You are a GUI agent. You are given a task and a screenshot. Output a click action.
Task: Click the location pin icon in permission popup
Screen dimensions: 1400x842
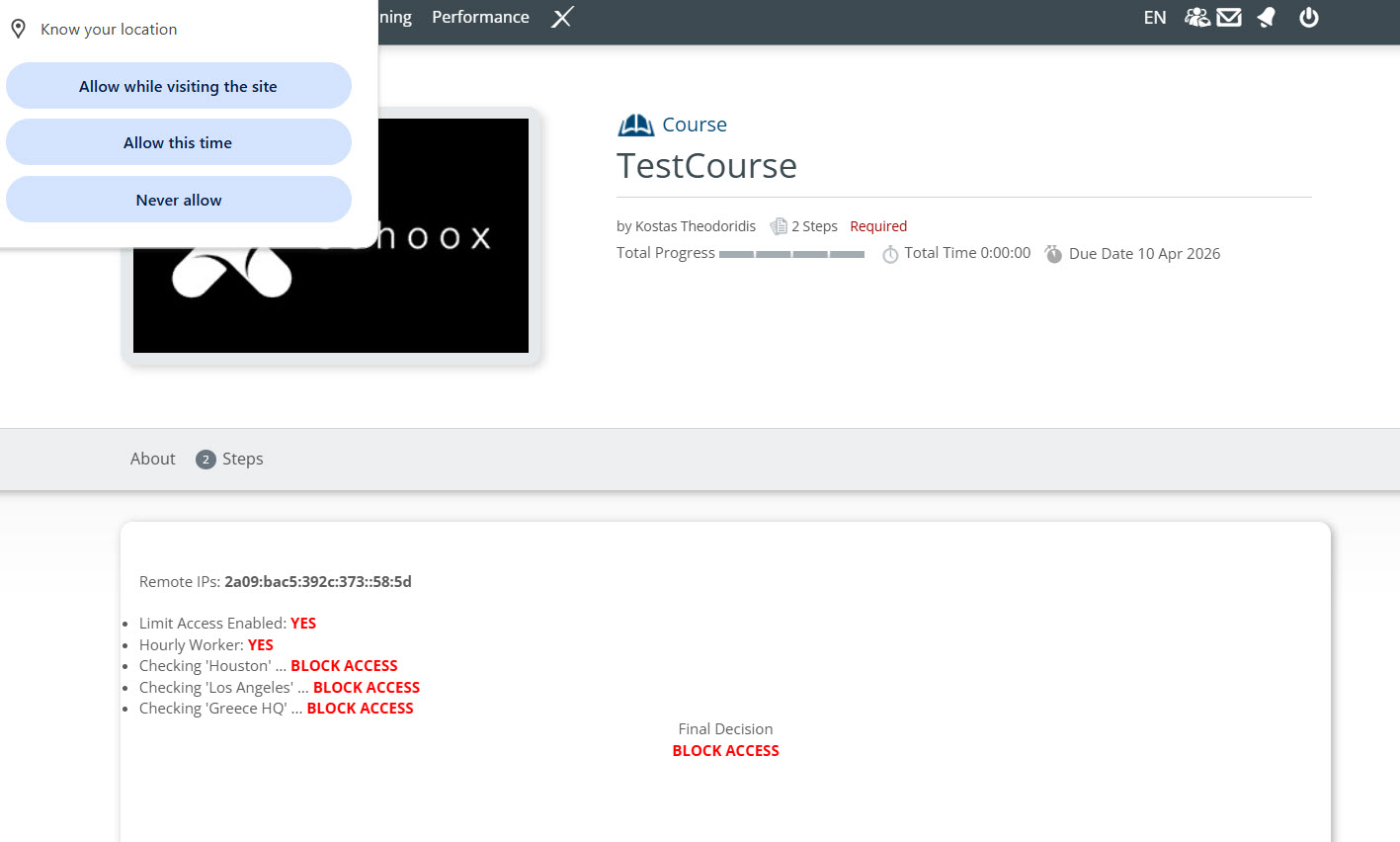[18, 29]
